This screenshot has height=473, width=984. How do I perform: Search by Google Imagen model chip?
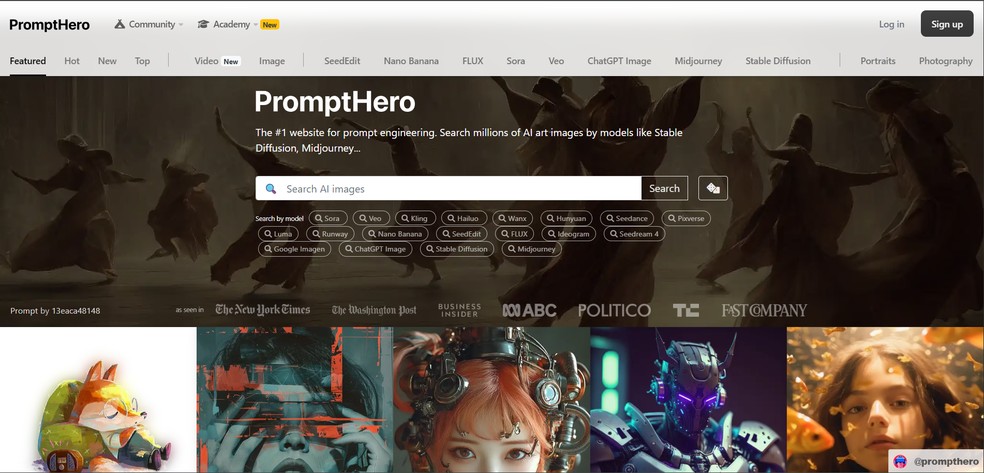[x=294, y=248]
